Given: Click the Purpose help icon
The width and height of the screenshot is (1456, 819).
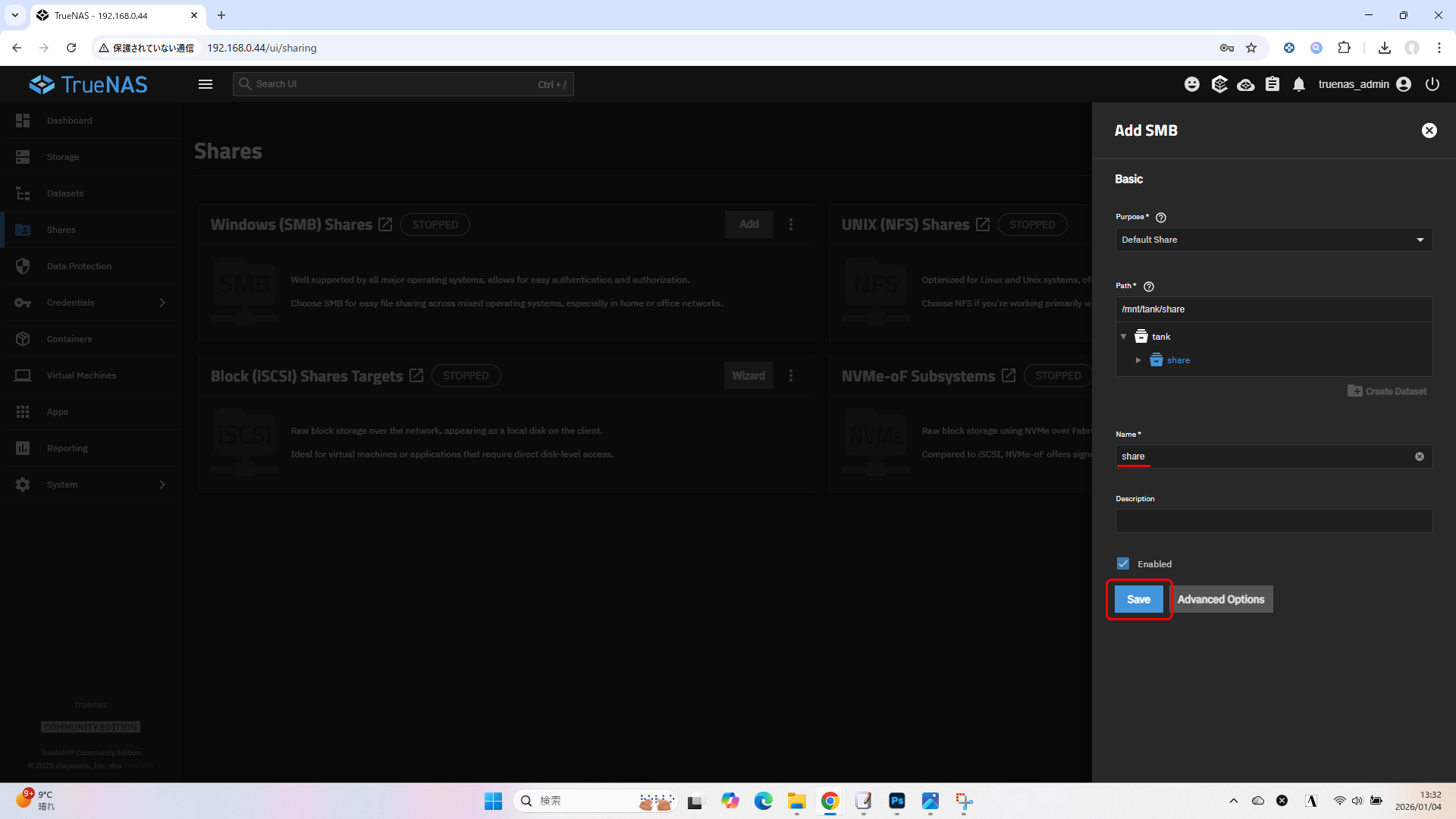Looking at the screenshot, I should pos(1160,218).
